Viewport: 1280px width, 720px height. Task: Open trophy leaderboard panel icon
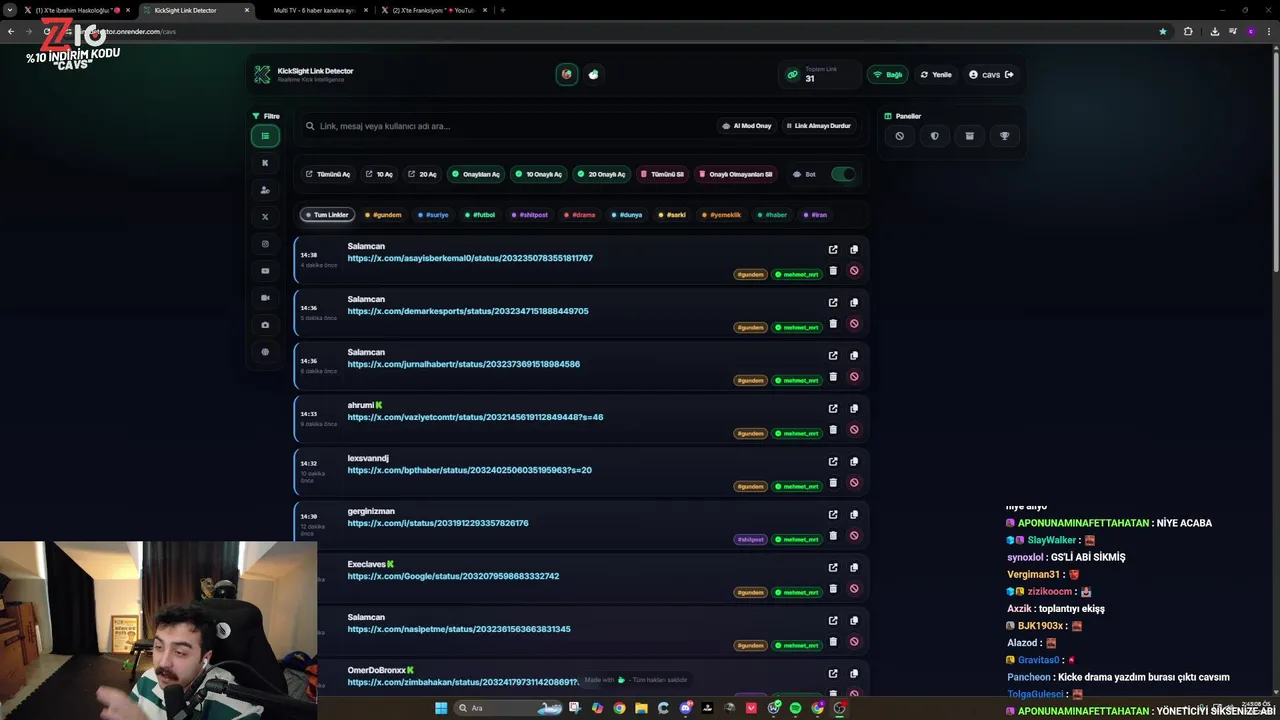click(1005, 136)
